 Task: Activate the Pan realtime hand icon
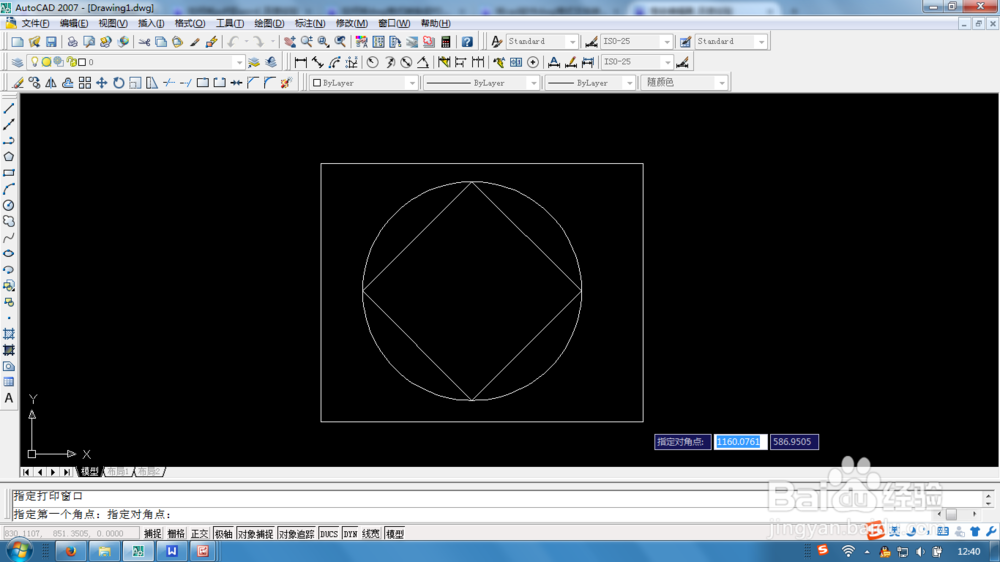[x=290, y=41]
